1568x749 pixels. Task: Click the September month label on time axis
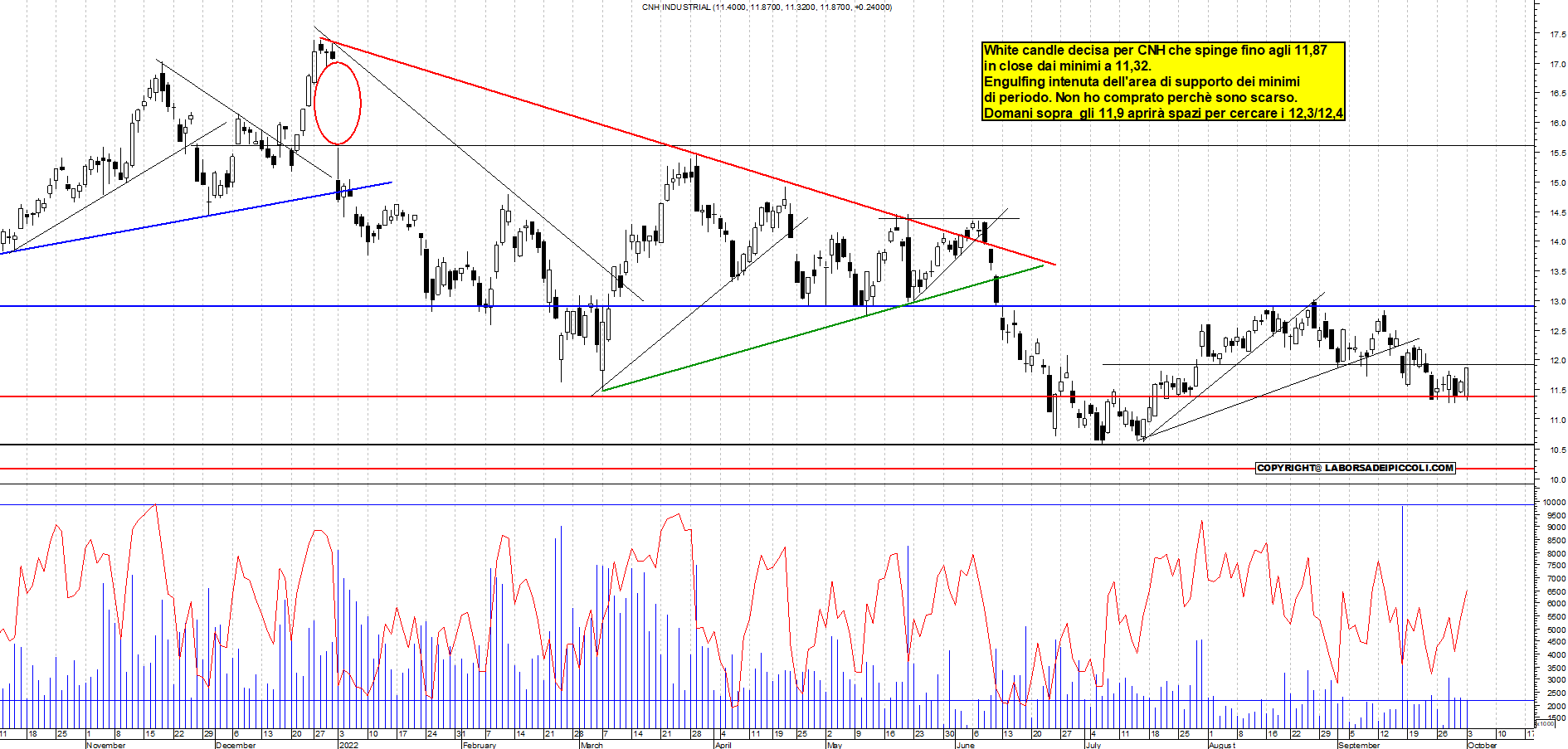pyautogui.click(x=1359, y=745)
